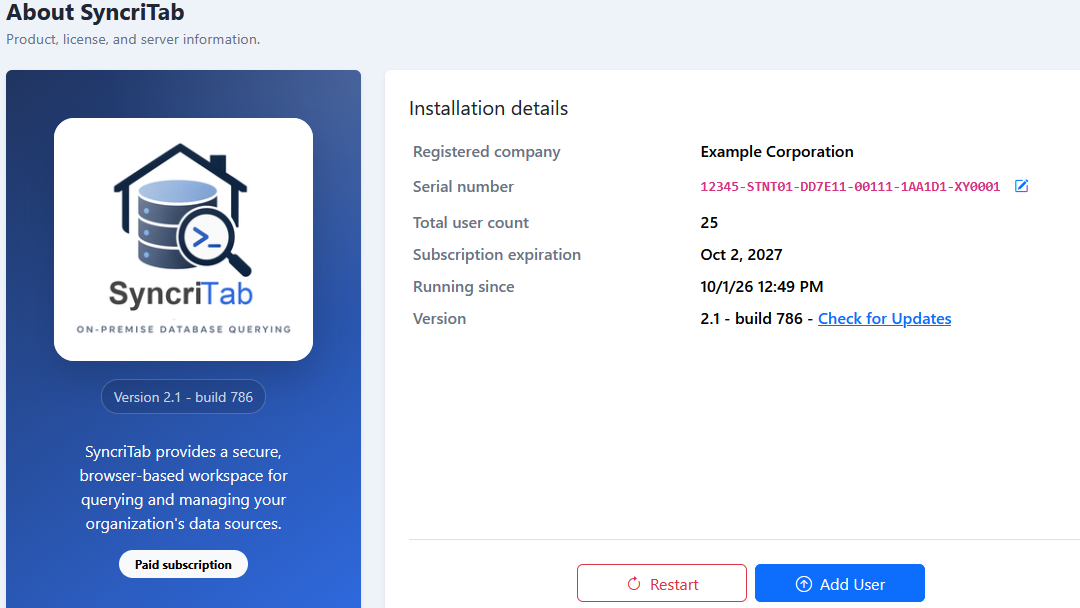Click the Installation details heading
Screen dimensions: 1080x608
point(488,108)
